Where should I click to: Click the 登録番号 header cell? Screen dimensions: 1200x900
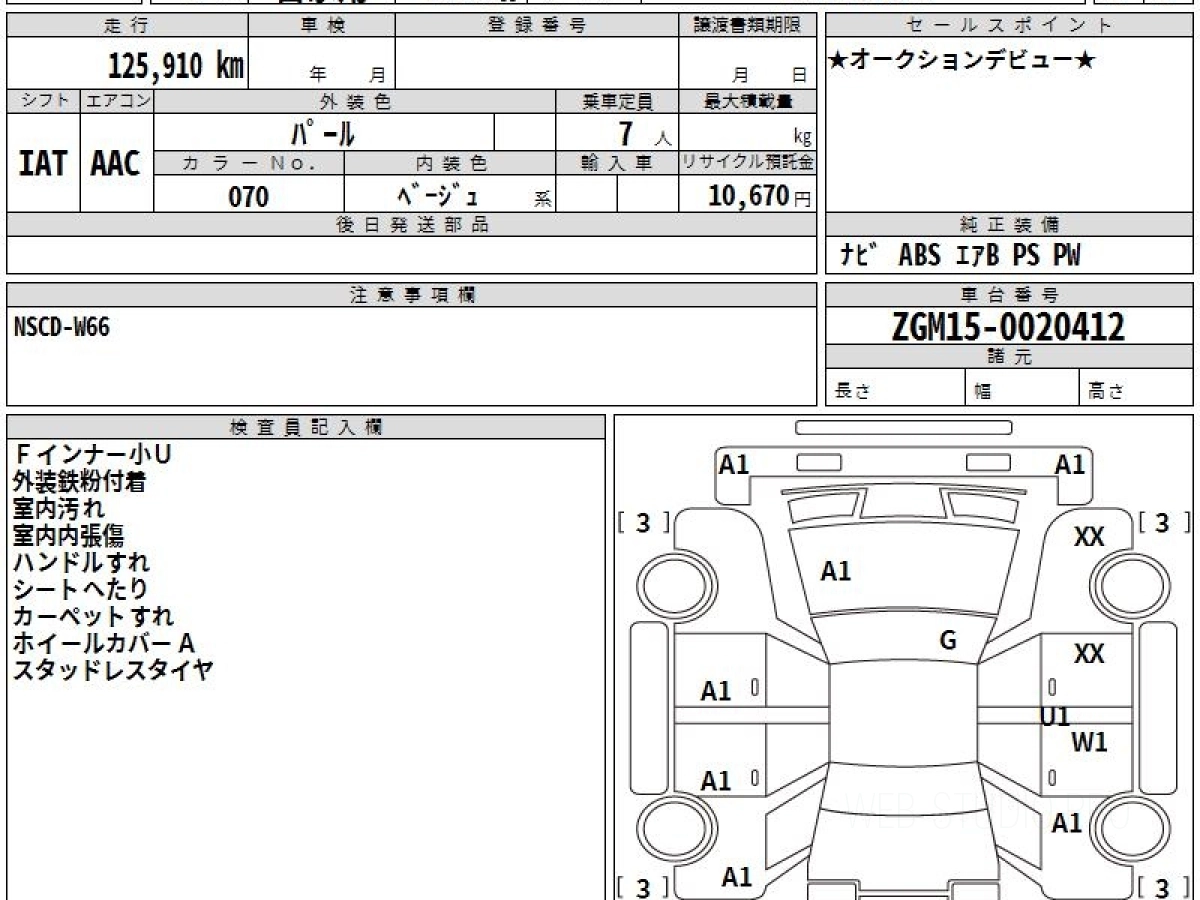click(537, 26)
